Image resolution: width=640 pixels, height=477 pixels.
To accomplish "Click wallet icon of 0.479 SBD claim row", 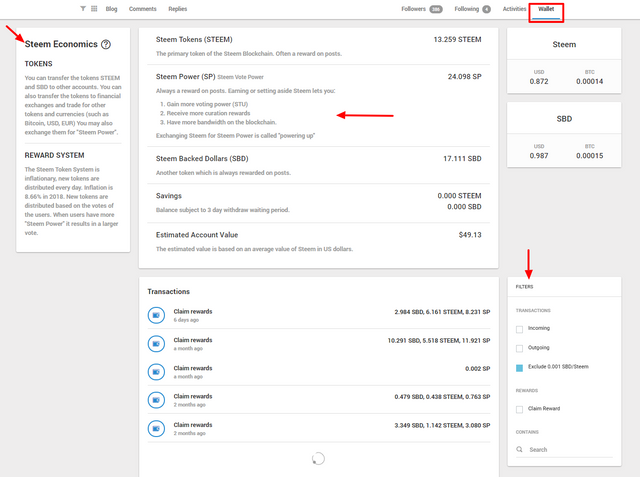I will (156, 400).
